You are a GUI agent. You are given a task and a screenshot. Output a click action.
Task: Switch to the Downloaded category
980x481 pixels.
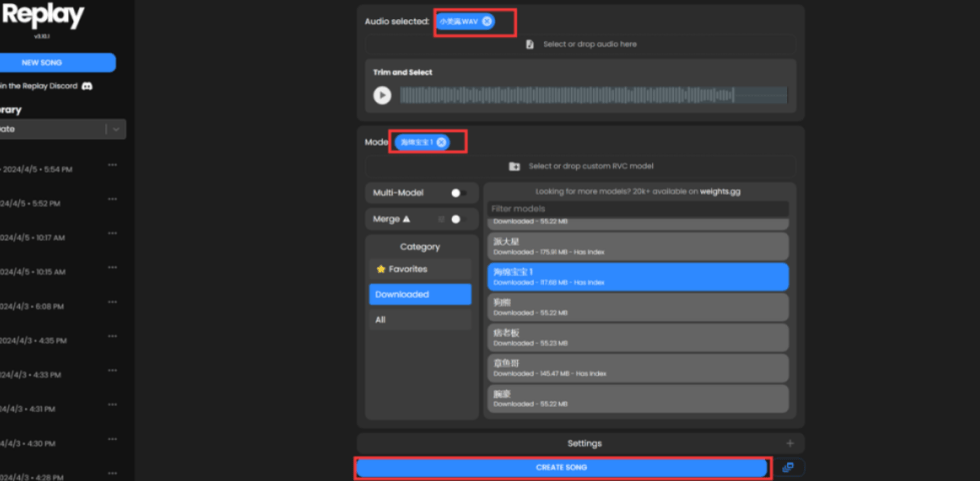coord(419,295)
